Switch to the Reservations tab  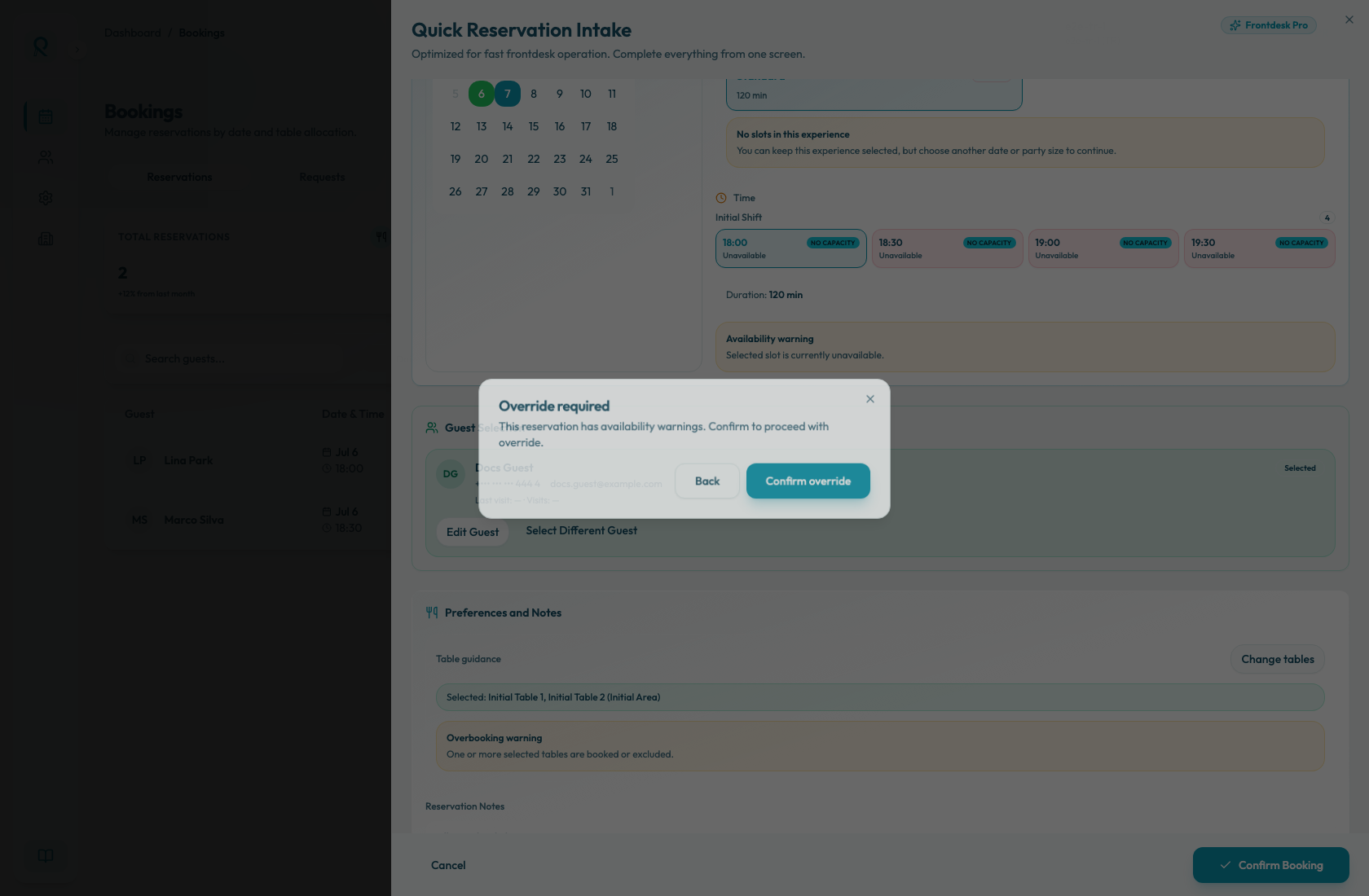point(179,177)
